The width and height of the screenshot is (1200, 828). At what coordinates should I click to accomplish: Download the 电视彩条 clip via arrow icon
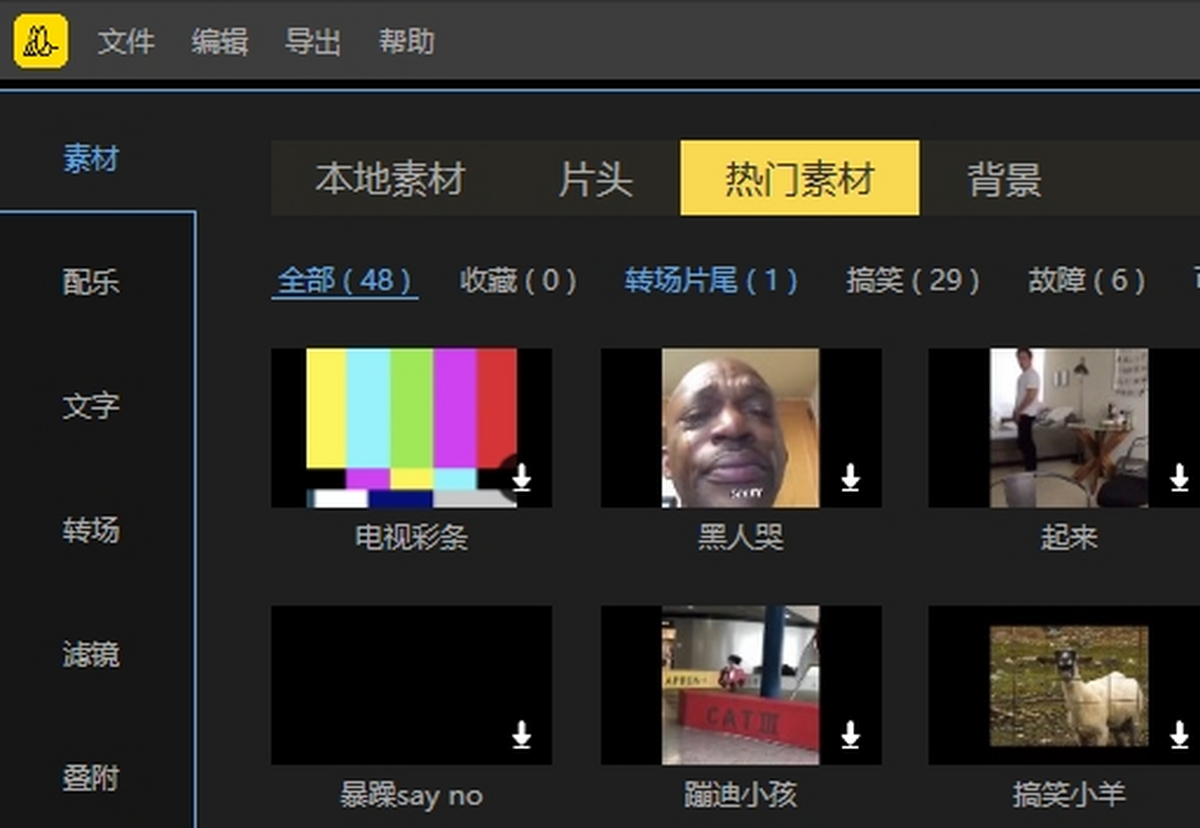[x=521, y=478]
